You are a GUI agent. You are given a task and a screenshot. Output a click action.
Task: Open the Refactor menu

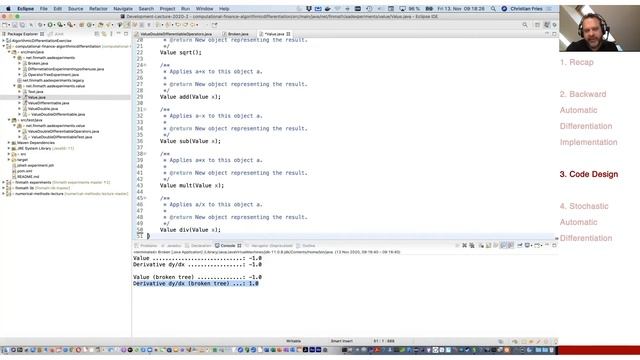click(98, 9)
